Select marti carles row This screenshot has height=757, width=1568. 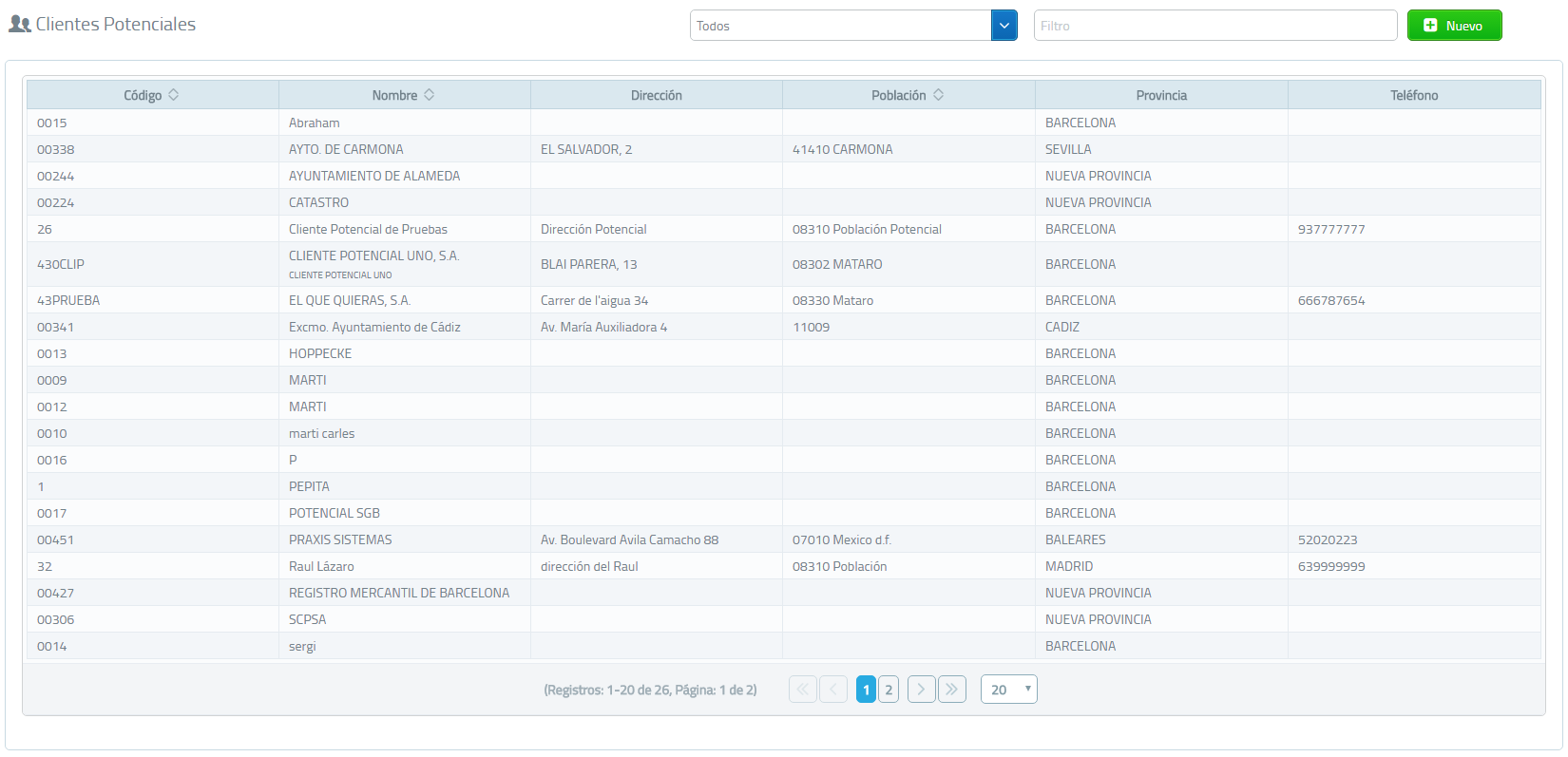point(784,433)
